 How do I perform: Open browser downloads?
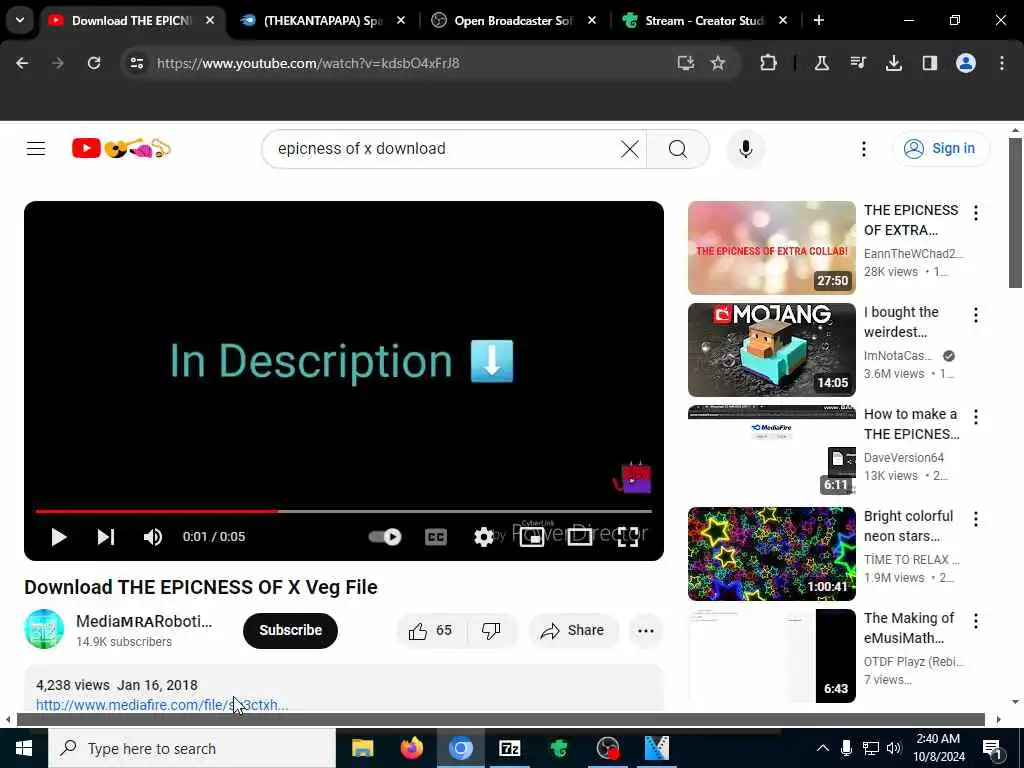coord(893,63)
